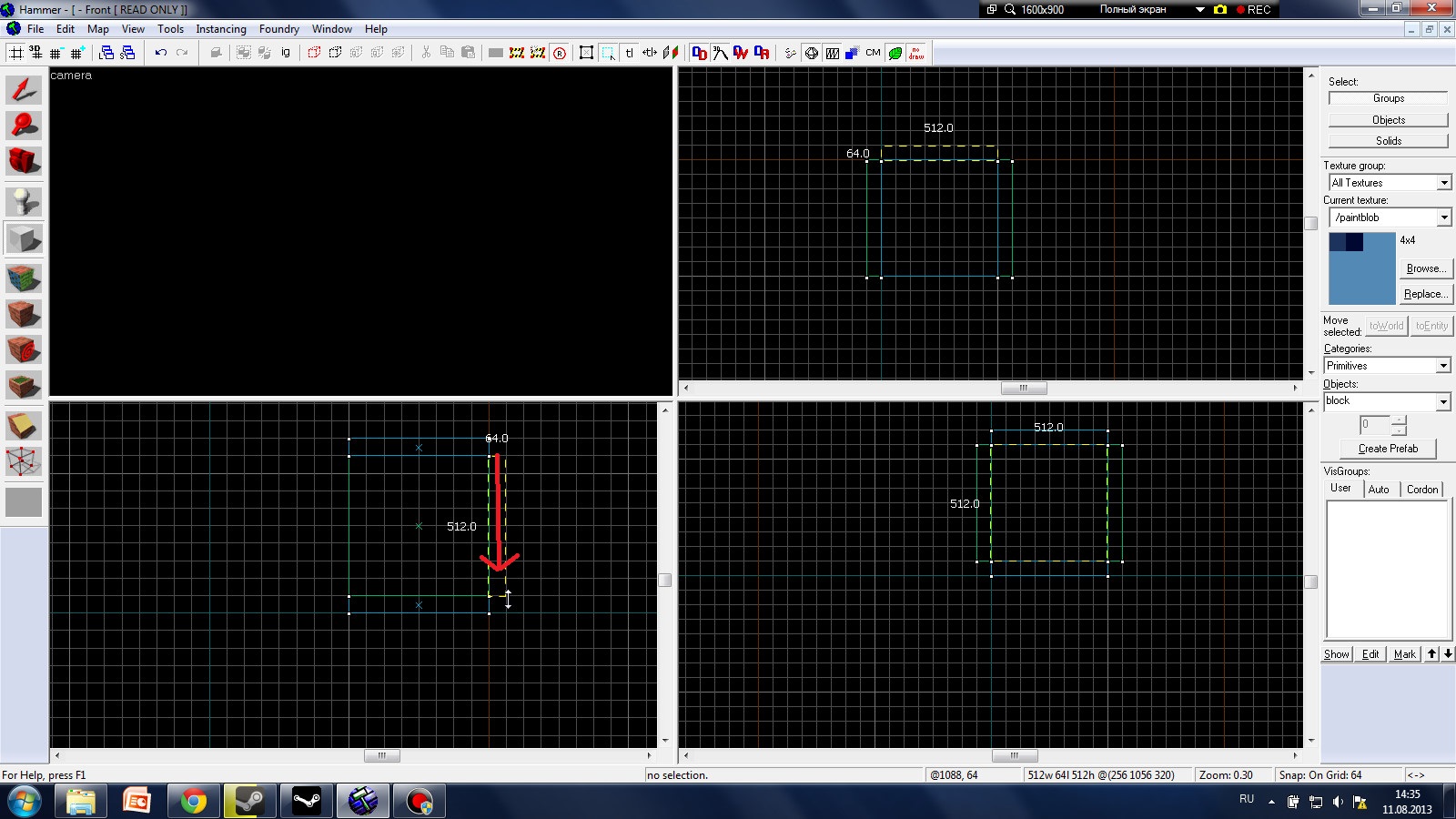Toggle the 2D grid display

16,53
